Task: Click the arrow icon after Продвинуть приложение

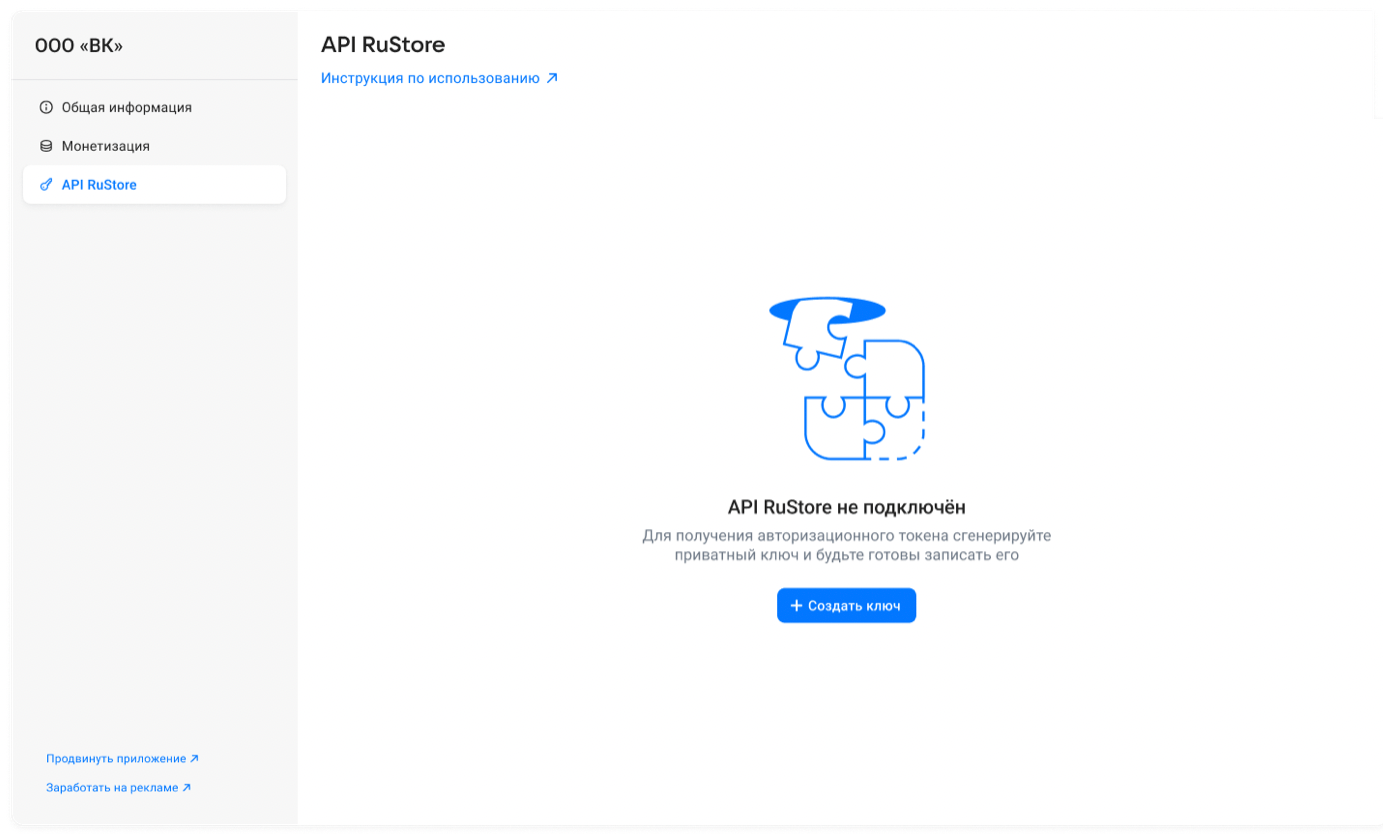Action: pyautogui.click(x=195, y=759)
